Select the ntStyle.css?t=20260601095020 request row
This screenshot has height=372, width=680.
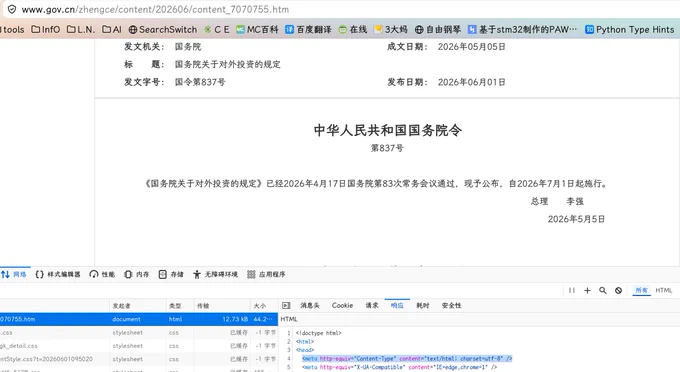[x=139, y=359]
